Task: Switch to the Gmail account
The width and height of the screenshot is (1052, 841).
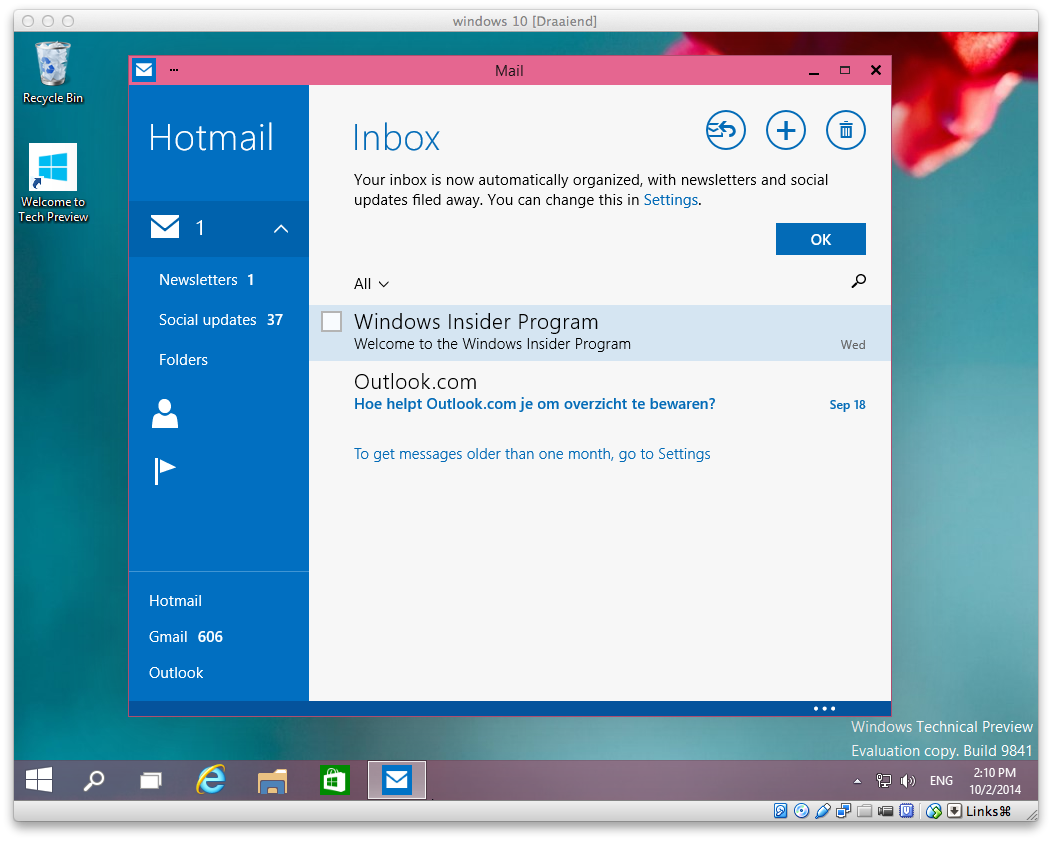Action: coord(168,637)
